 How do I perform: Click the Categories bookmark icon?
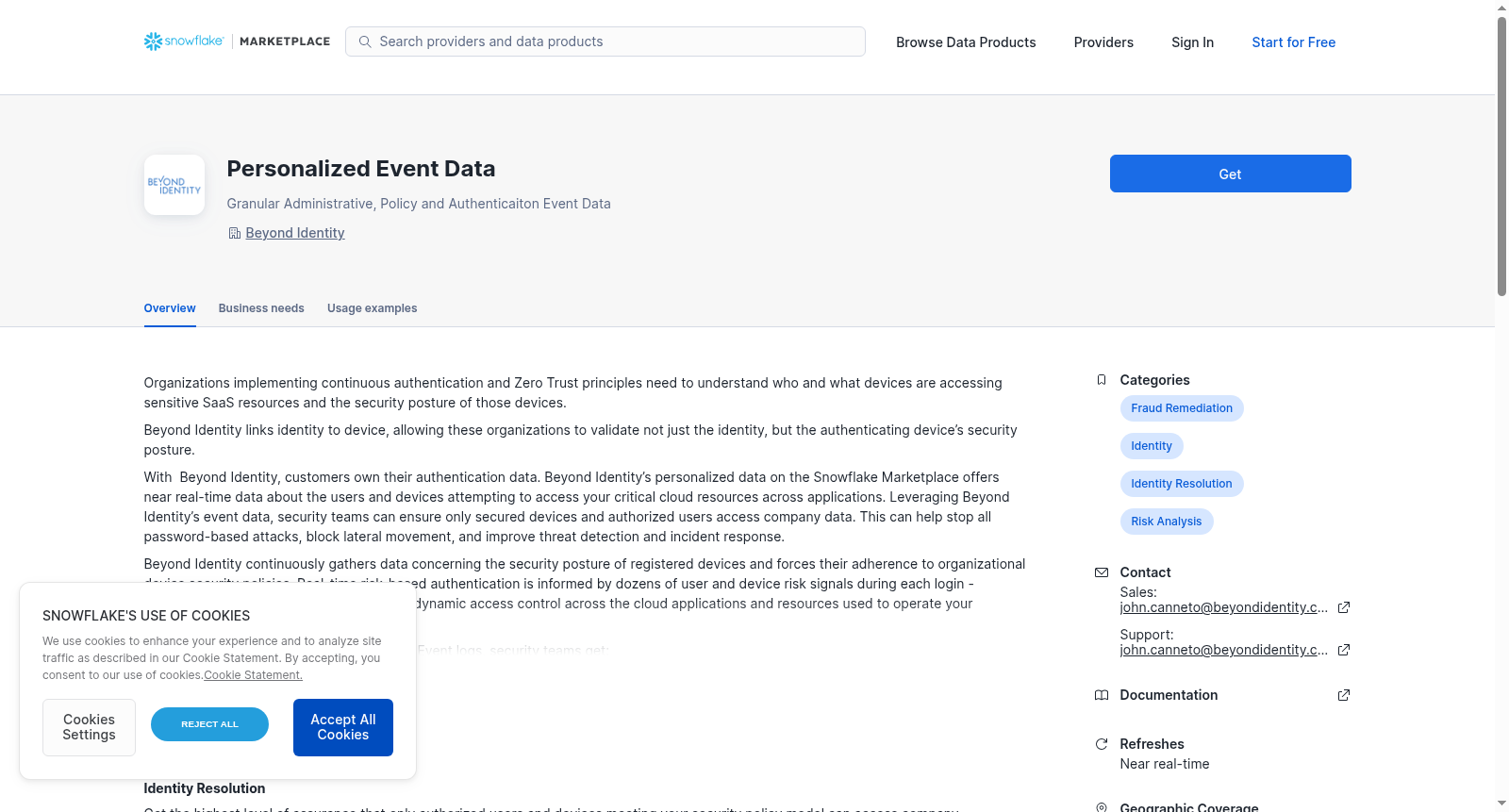pos(1102,380)
